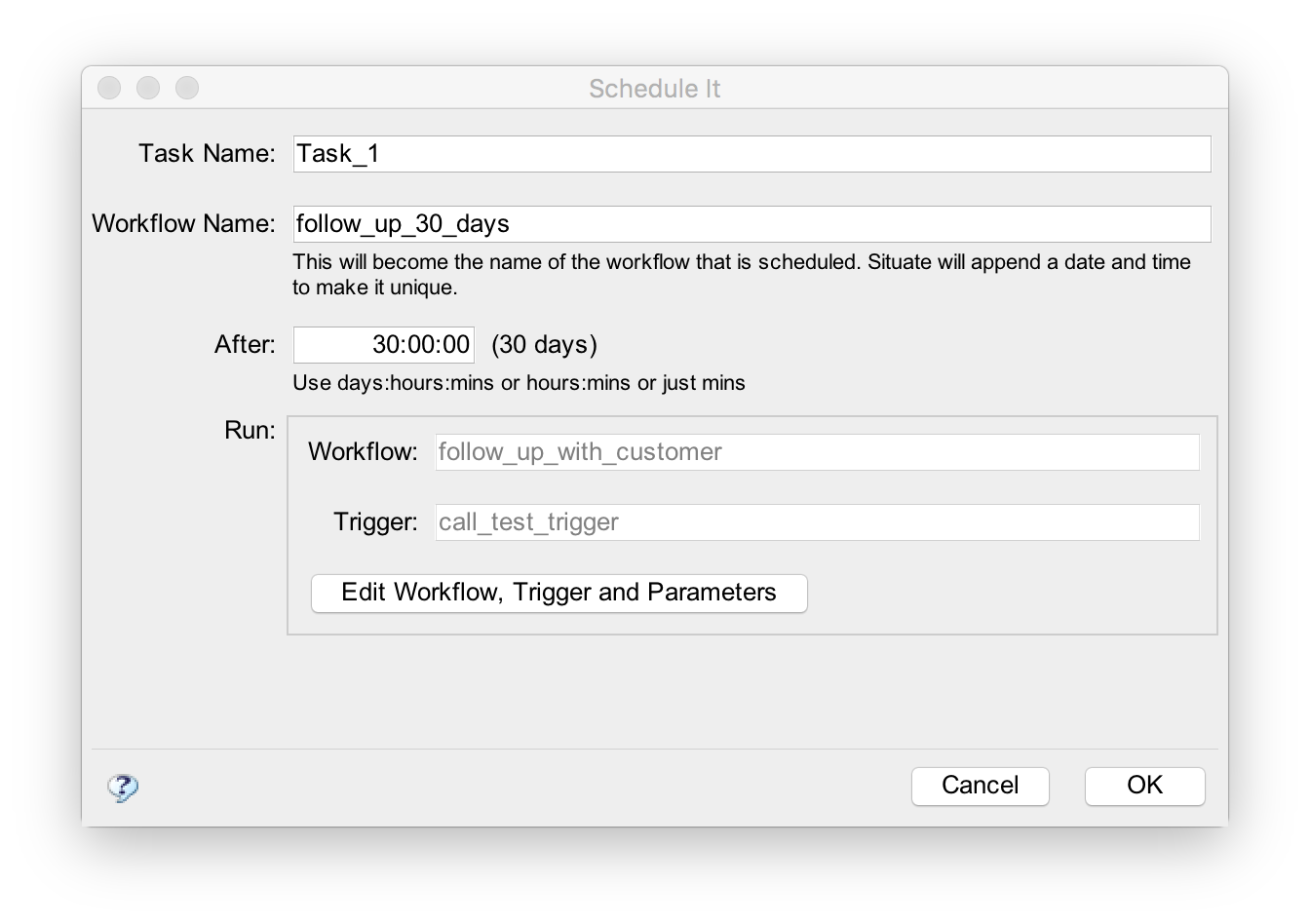Viewport: 1310px width, 924px height.
Task: Click the After duration field showing 30:00:00
Action: point(383,343)
